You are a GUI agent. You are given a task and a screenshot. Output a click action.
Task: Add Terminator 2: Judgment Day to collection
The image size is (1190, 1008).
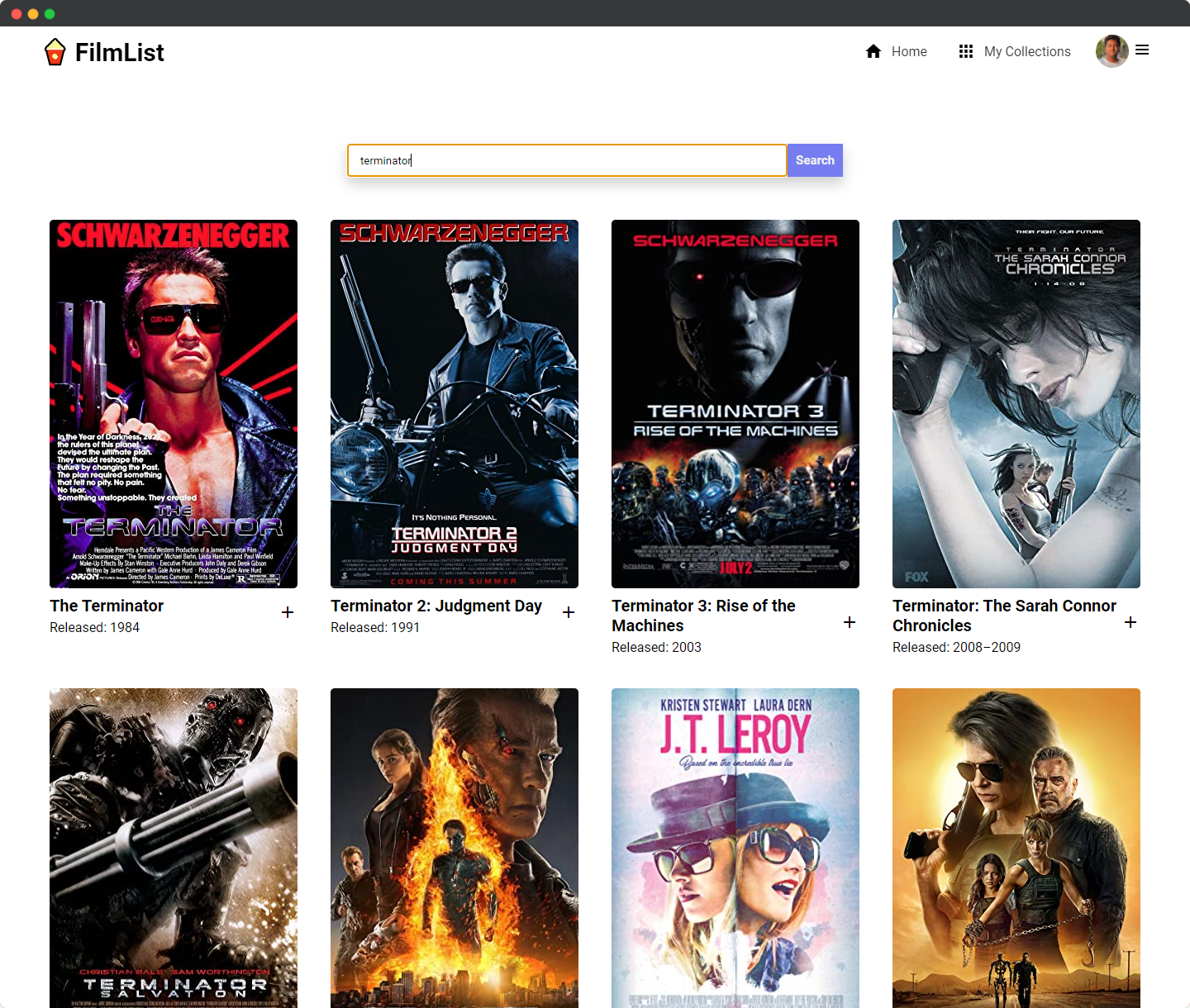[x=569, y=612]
